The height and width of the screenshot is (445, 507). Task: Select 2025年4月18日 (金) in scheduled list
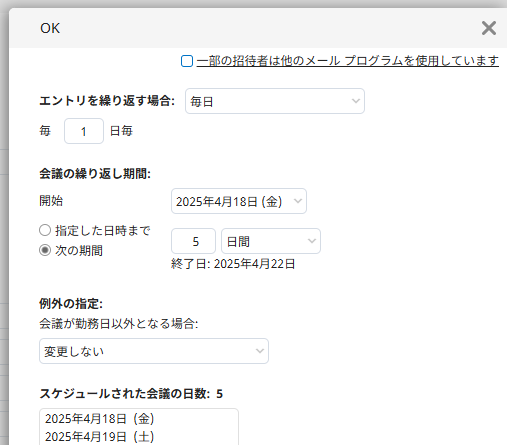pos(100,419)
